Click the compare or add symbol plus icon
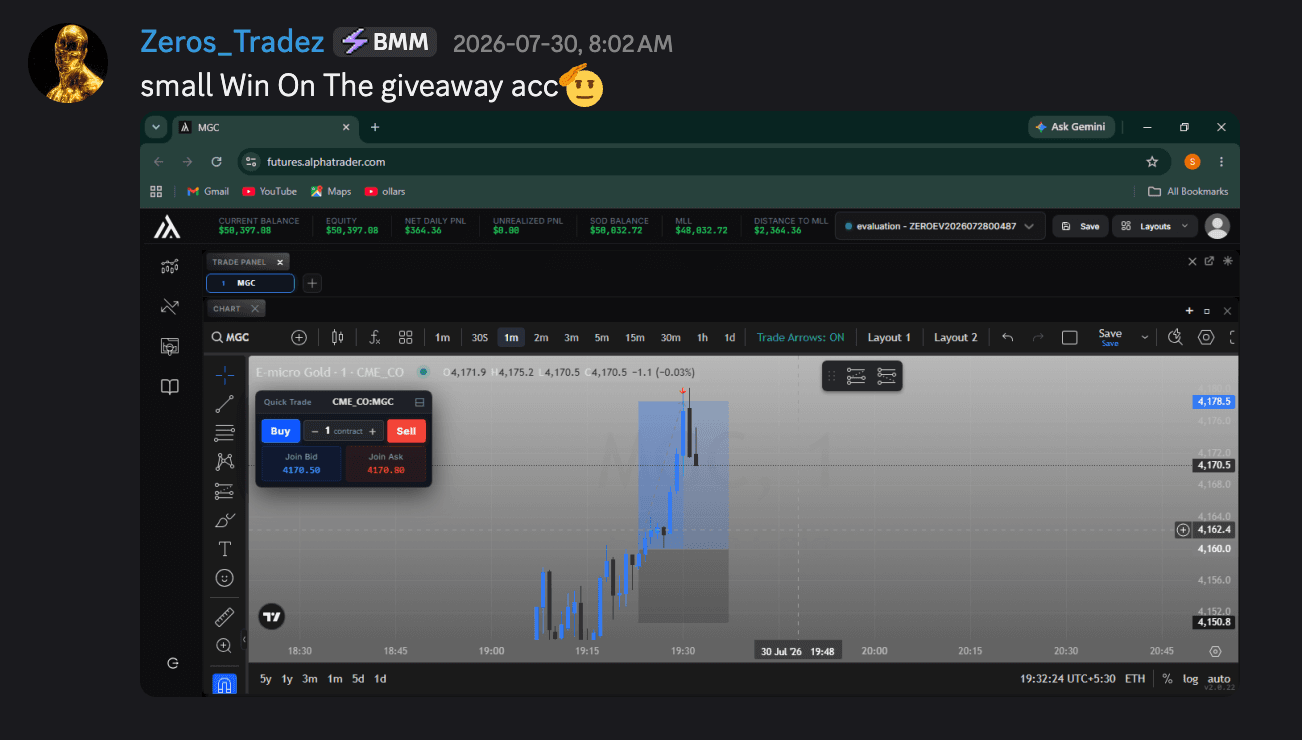This screenshot has height=740, width=1302. [299, 337]
